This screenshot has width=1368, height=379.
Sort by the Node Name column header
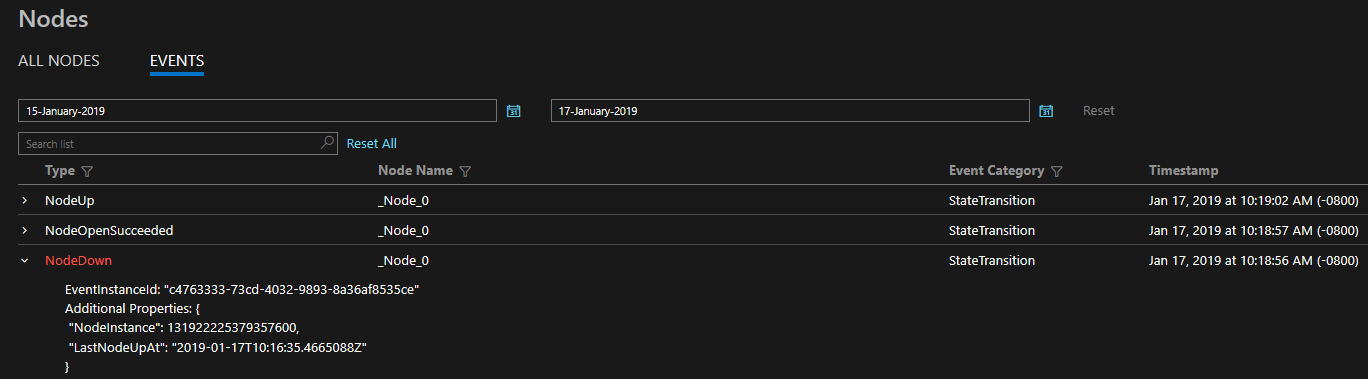coord(415,171)
